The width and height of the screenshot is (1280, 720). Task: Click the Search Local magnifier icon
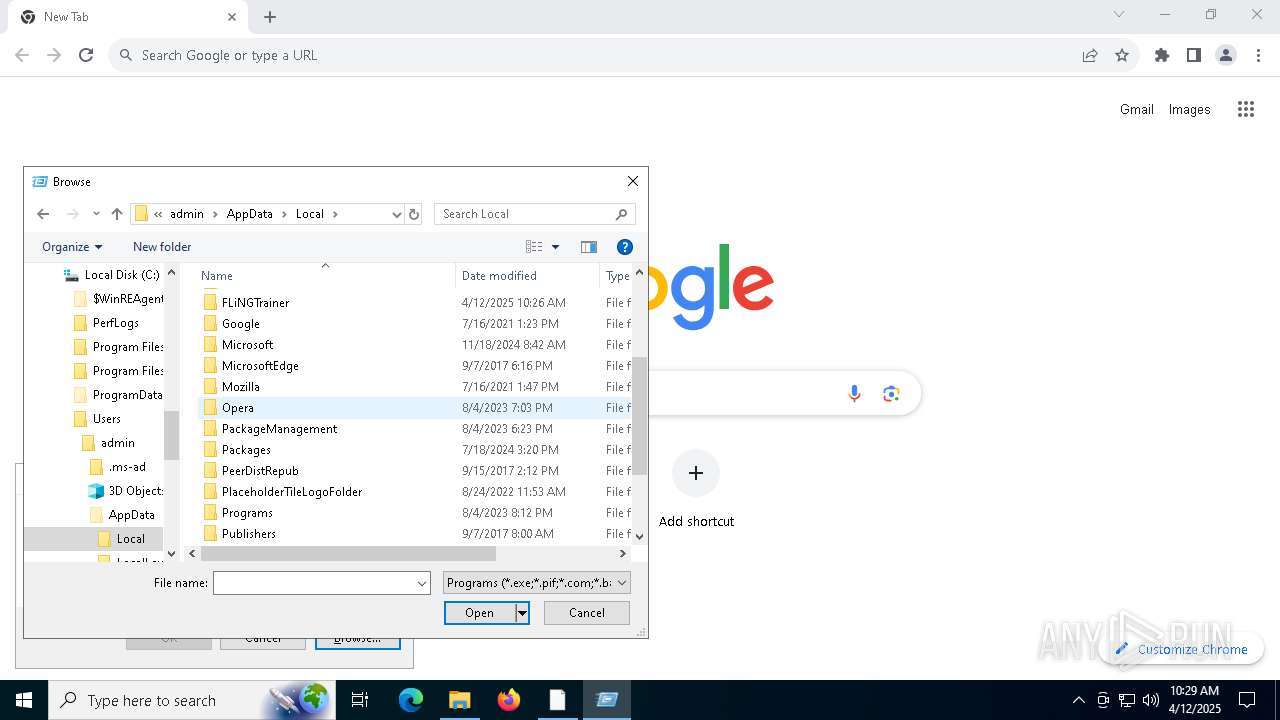click(621, 214)
